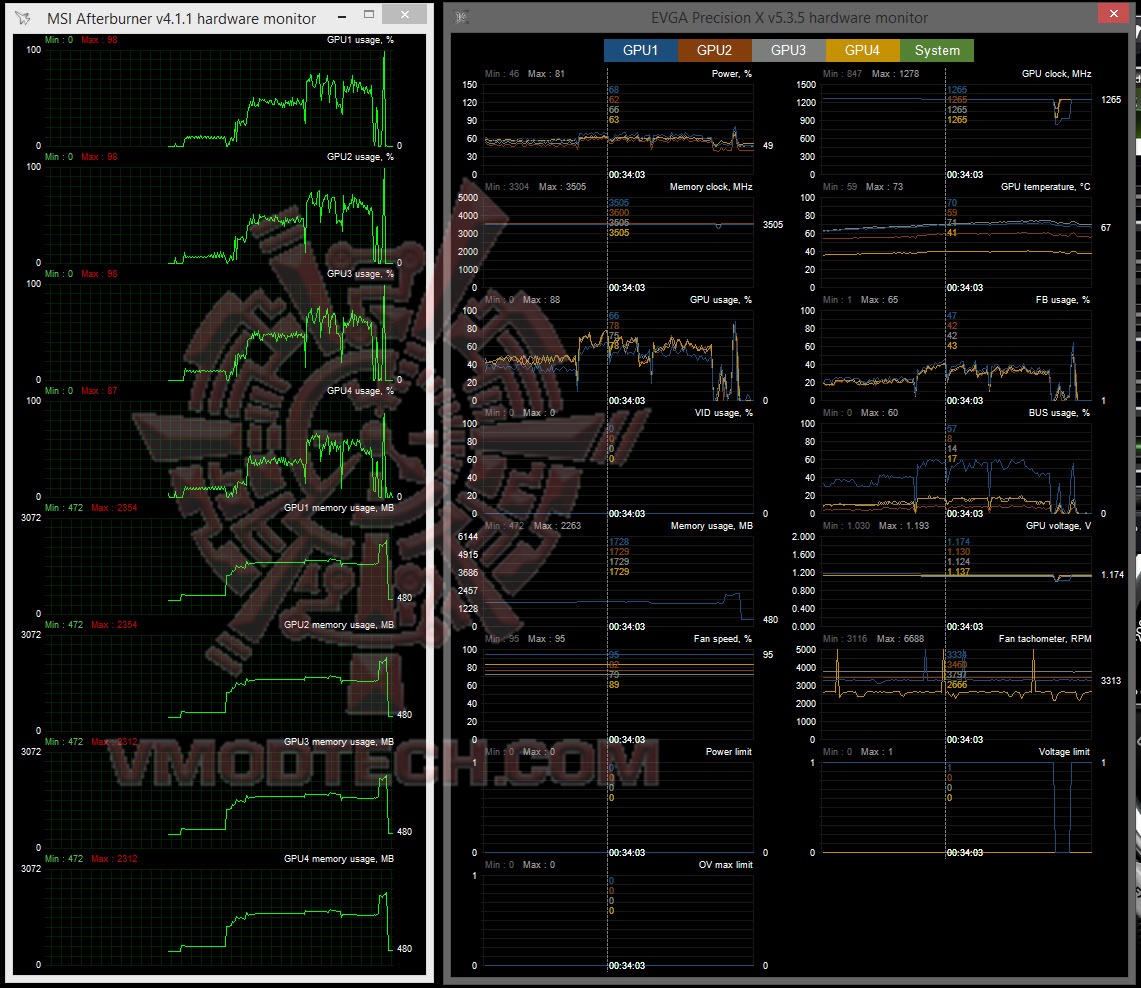Screen dimensions: 1141x988
Task: Click the current GPU clock value 1265
Action: [1111, 100]
